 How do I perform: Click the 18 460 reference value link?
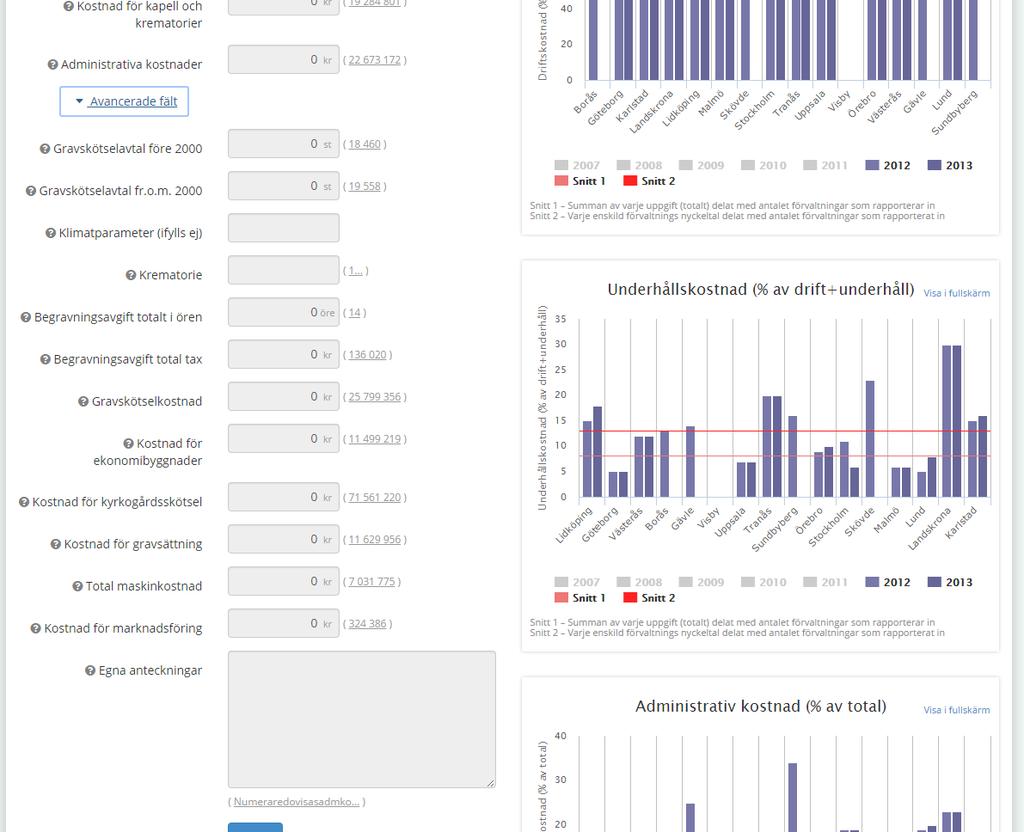364,144
